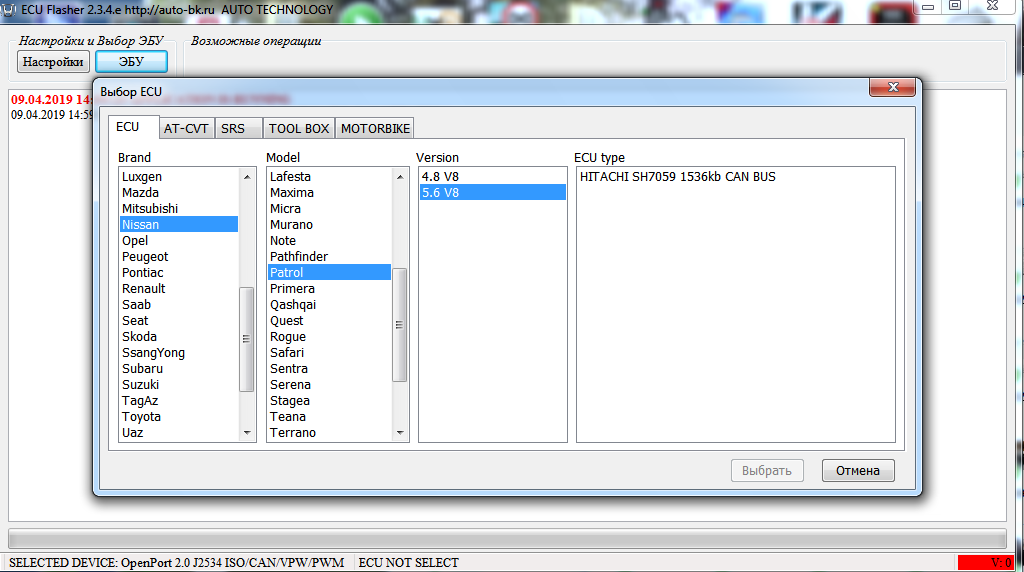Image resolution: width=1024 pixels, height=572 pixels.
Task: Pick Skoda brand
Action: point(178,336)
